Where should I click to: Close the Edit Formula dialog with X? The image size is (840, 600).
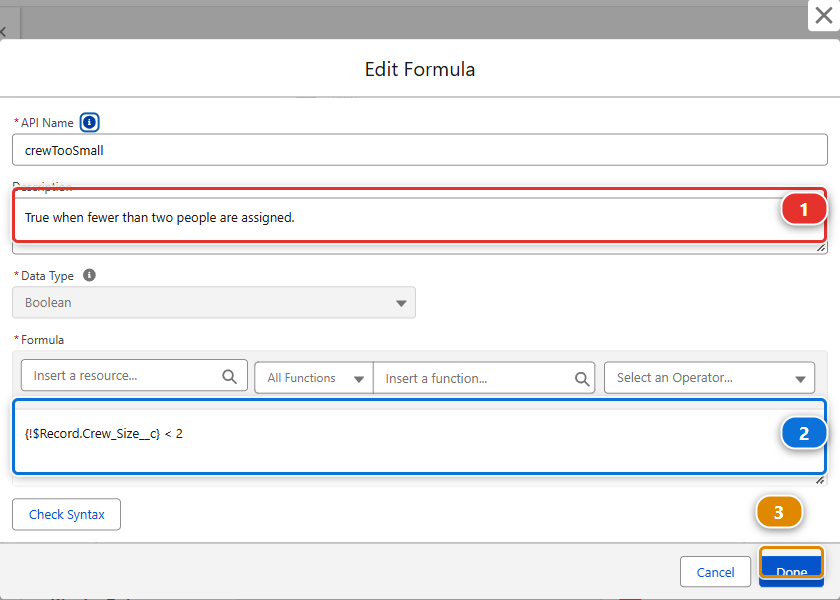[824, 16]
